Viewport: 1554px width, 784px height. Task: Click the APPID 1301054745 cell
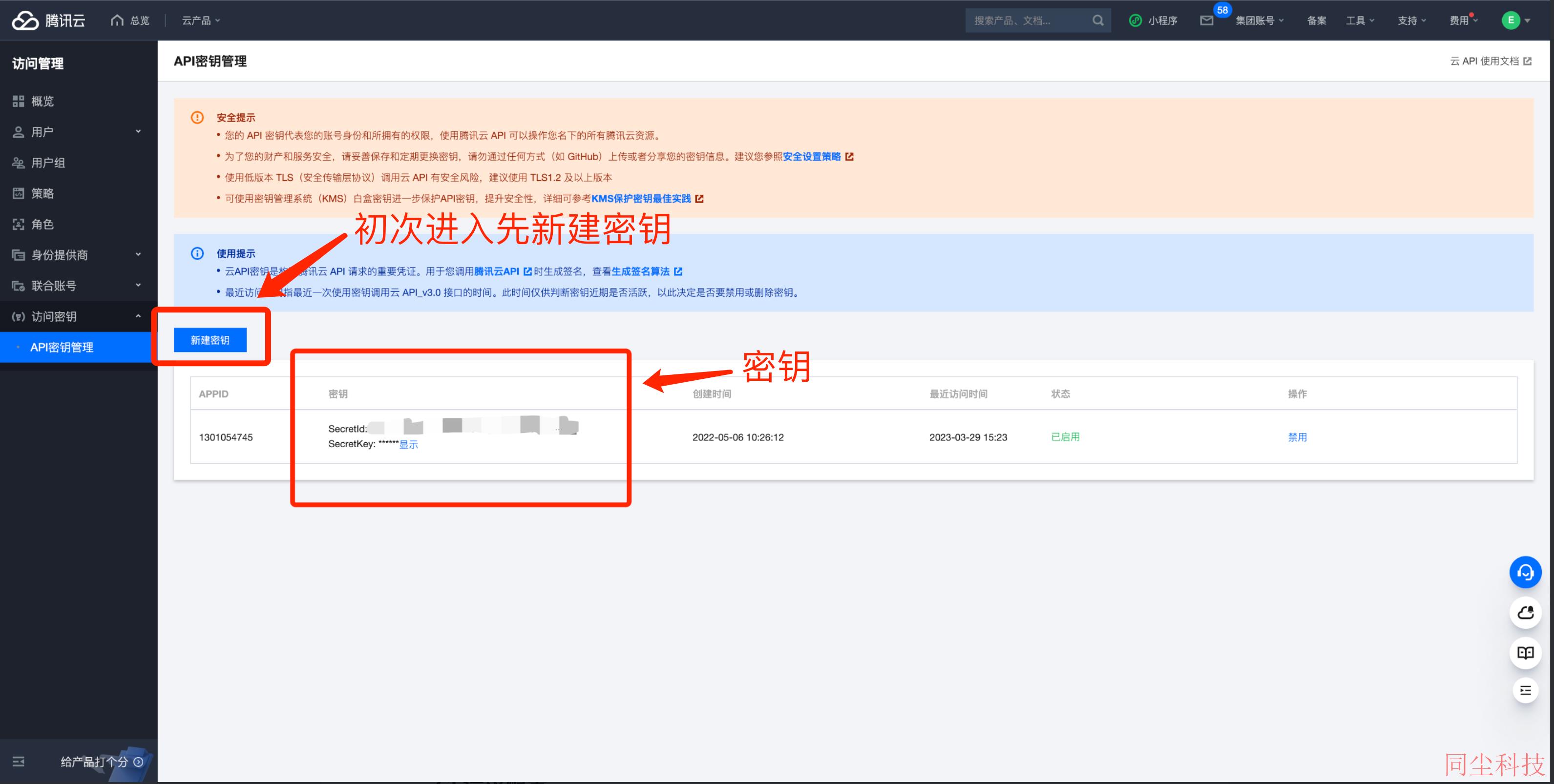[226, 437]
